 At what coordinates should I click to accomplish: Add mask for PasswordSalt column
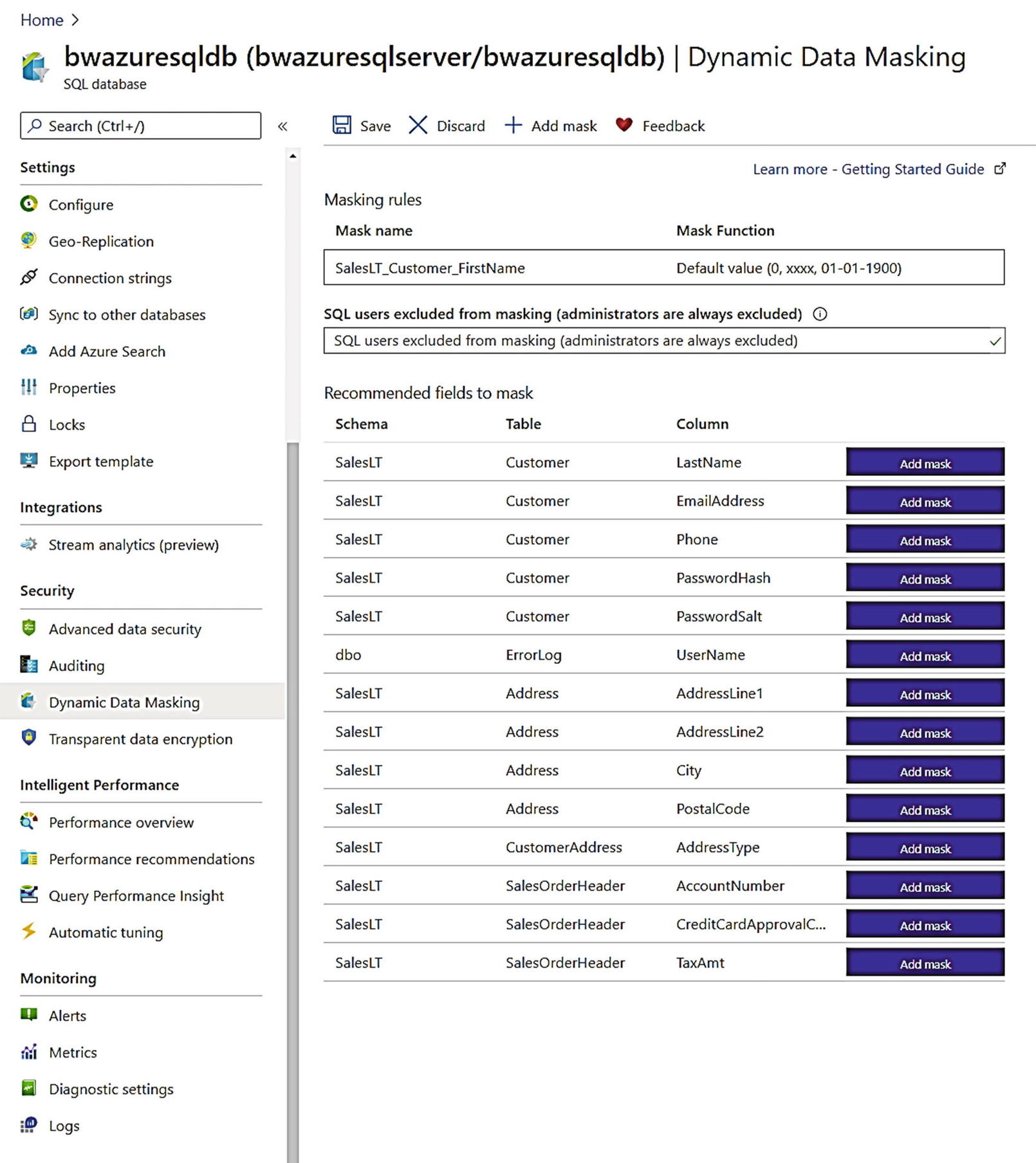(x=925, y=616)
